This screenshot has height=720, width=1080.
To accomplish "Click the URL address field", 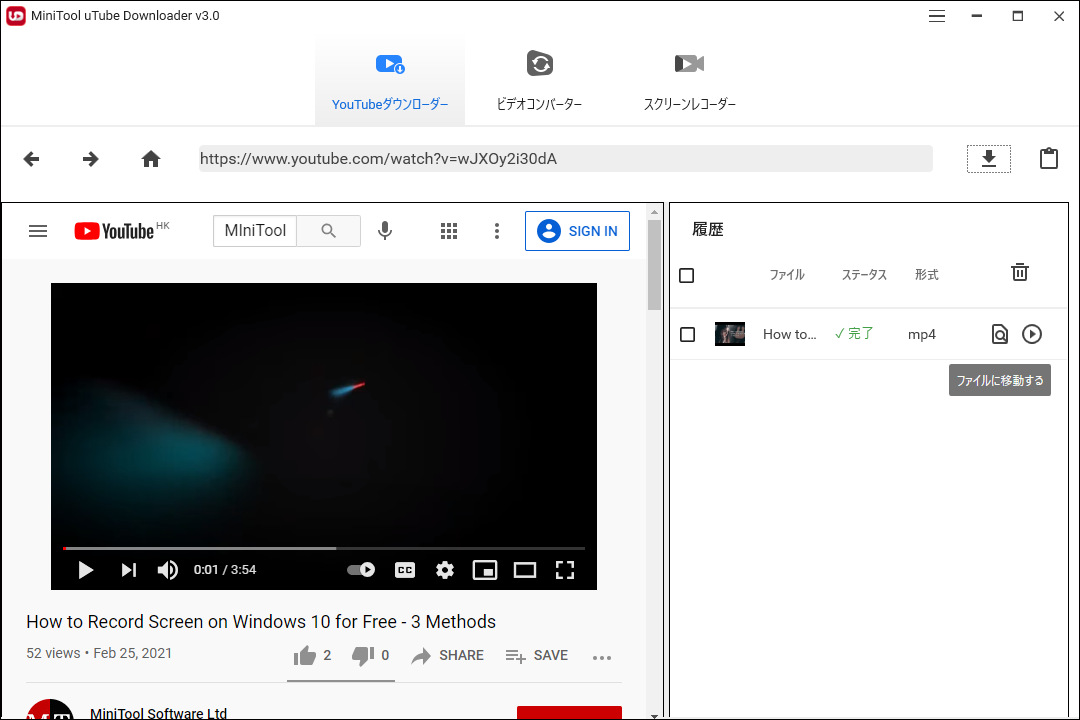I will coord(565,158).
